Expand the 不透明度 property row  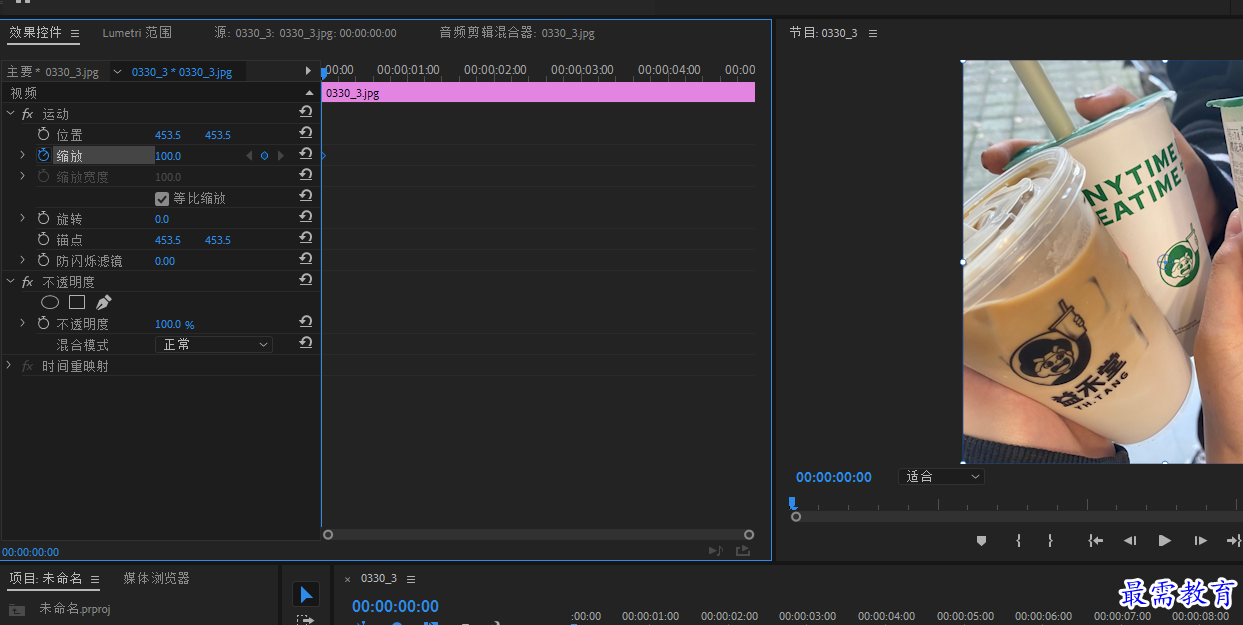(23, 323)
